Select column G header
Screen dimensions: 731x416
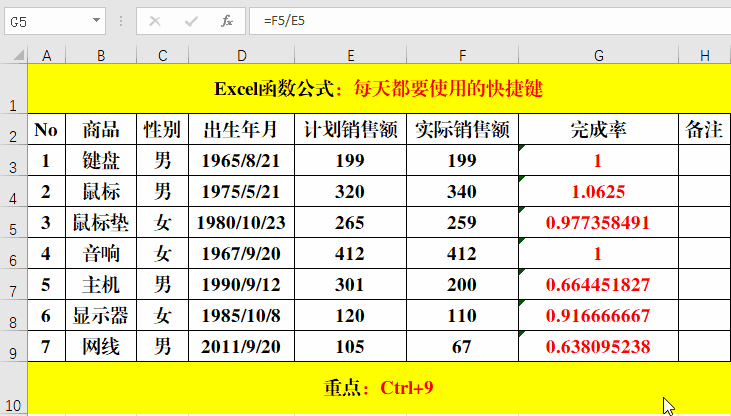[x=599, y=55]
